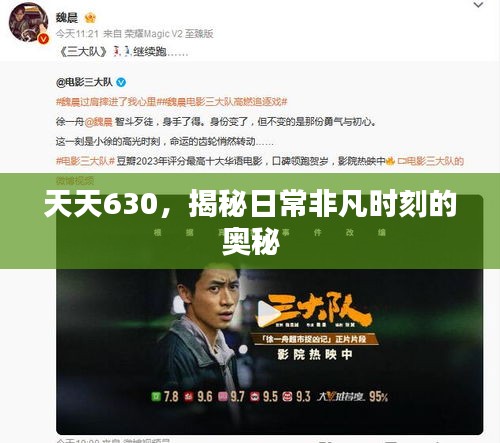Open the 电影三大队的微博视频 link
This screenshot has height=443, width=500.
click(431, 161)
